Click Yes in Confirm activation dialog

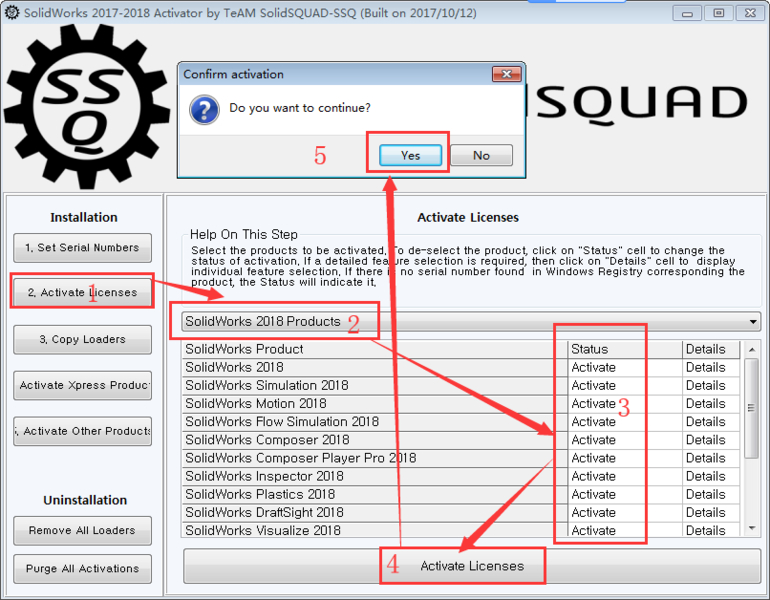(410, 155)
